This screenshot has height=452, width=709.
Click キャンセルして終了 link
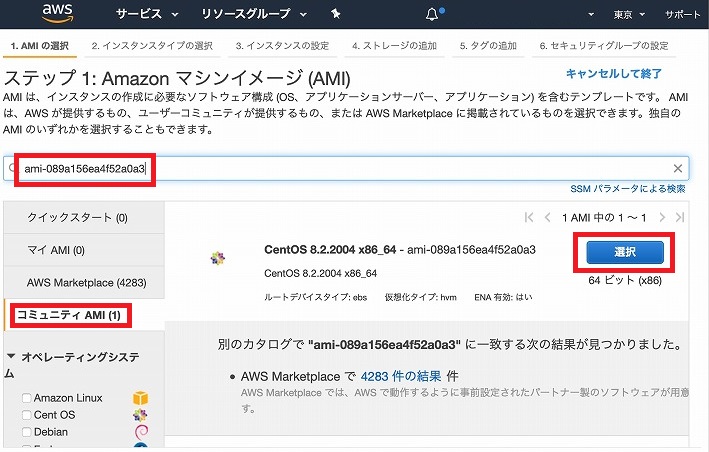pyautogui.click(x=614, y=74)
